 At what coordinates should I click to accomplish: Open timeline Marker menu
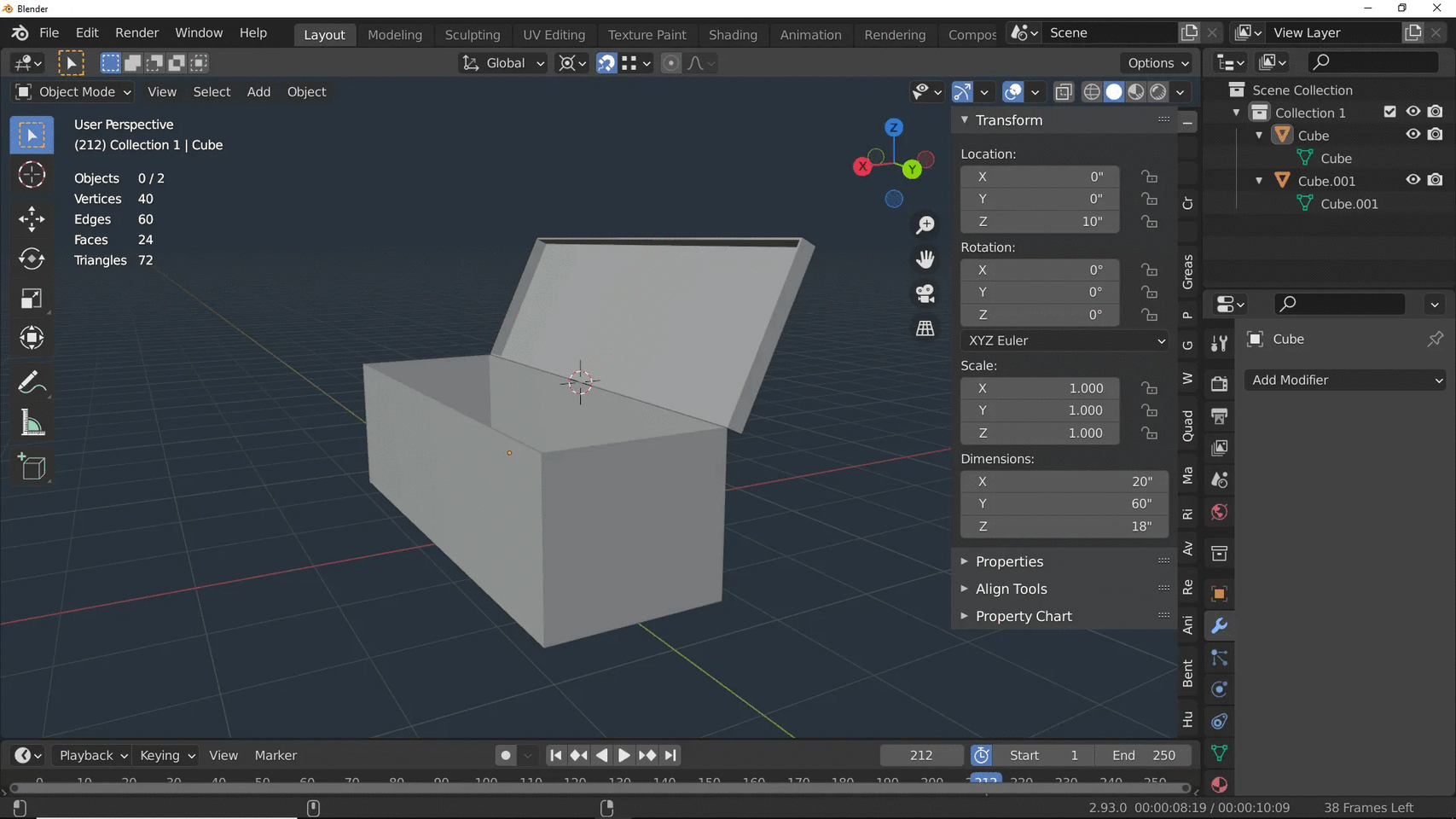pos(276,755)
